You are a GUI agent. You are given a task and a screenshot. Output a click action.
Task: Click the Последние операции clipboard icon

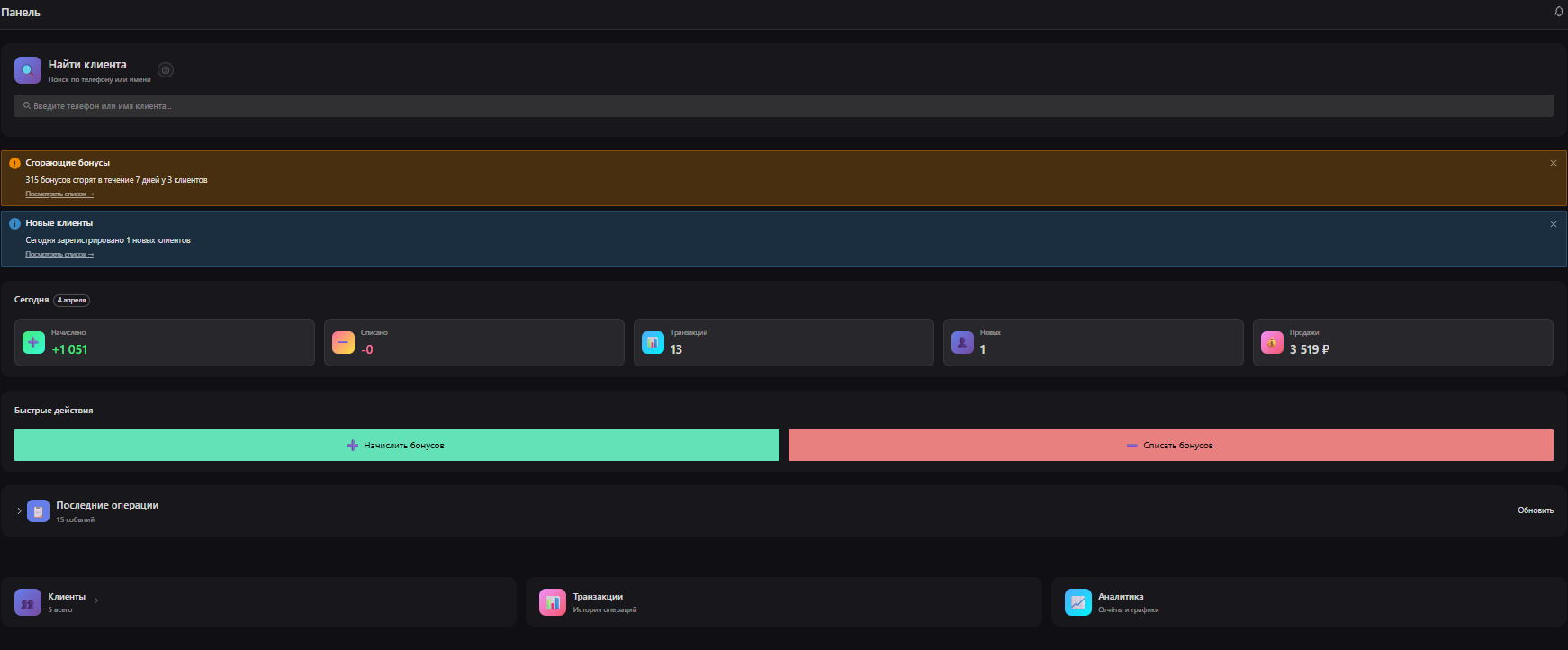38,511
